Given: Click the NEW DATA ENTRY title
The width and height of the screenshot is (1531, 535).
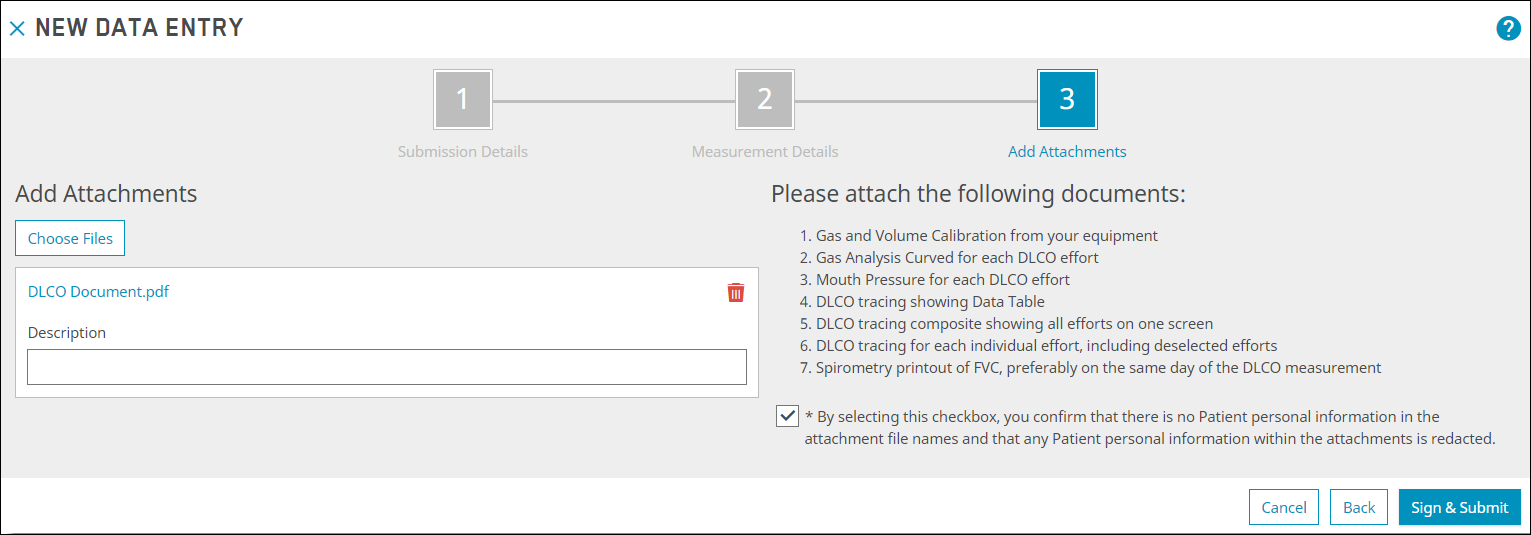Looking at the screenshot, I should click(x=139, y=28).
